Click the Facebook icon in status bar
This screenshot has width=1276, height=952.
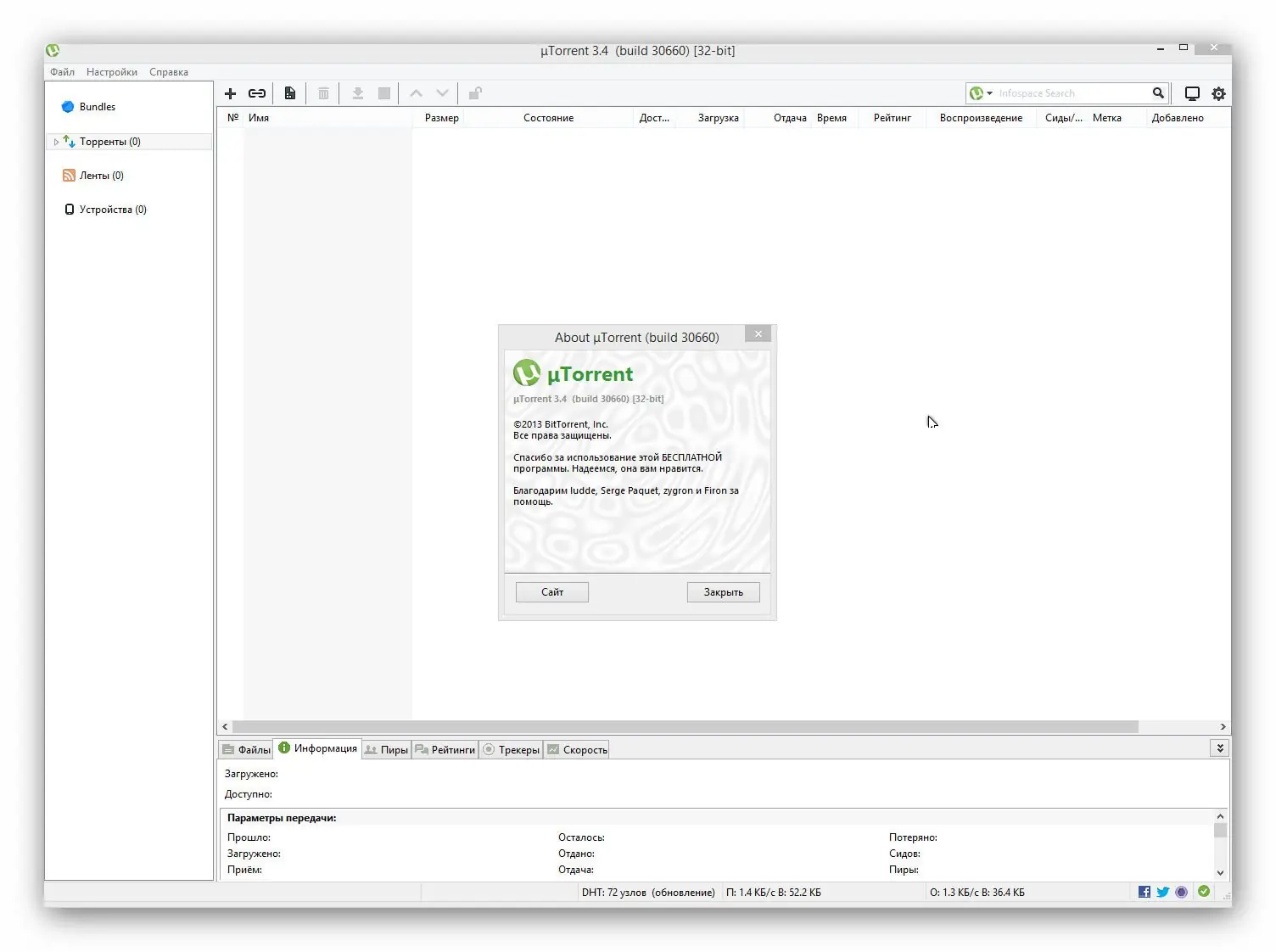(x=1144, y=892)
